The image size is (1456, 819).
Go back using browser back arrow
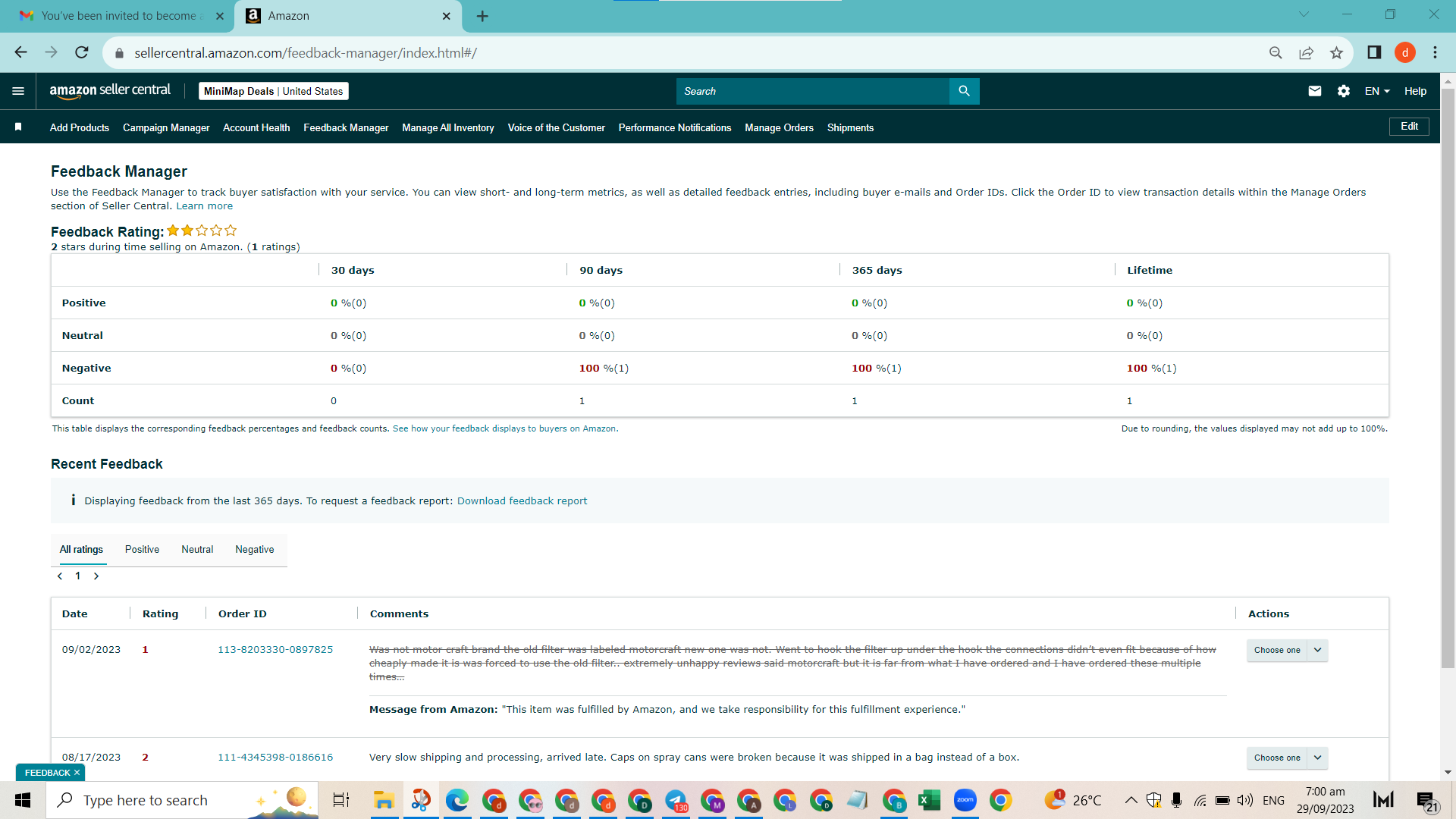20,52
